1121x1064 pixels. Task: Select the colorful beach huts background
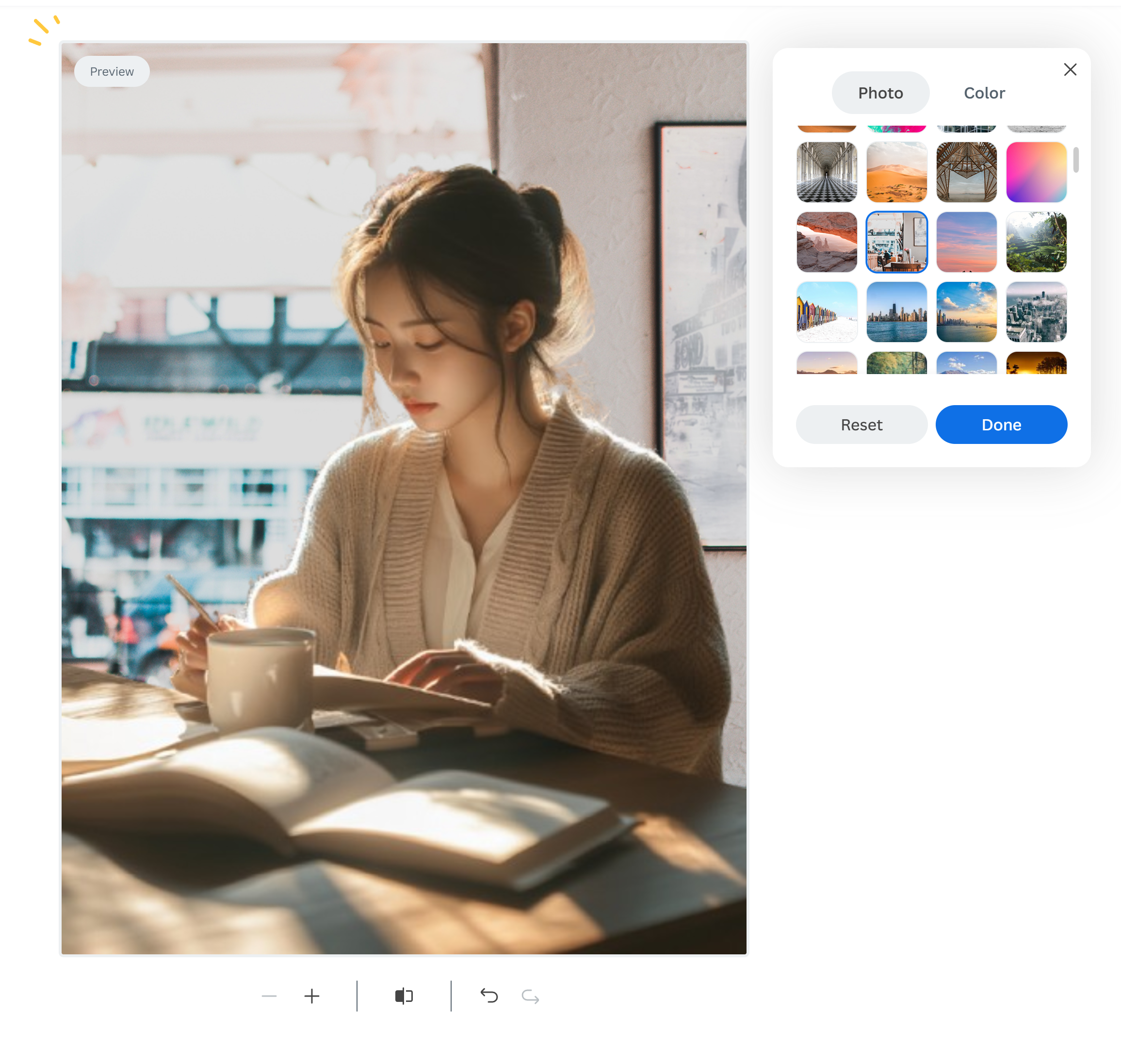826,311
